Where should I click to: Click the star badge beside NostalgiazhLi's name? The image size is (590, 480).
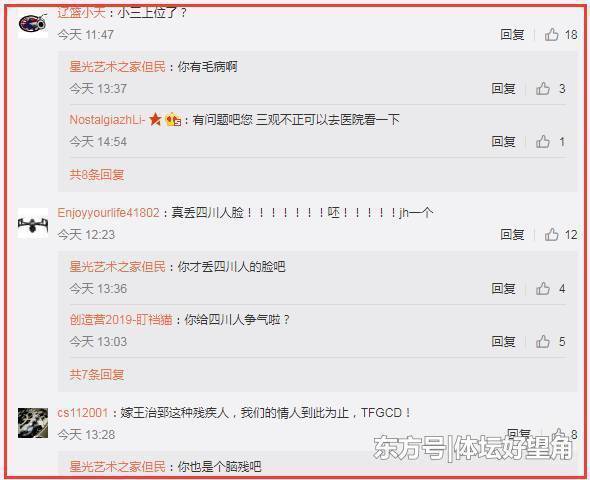click(155, 119)
